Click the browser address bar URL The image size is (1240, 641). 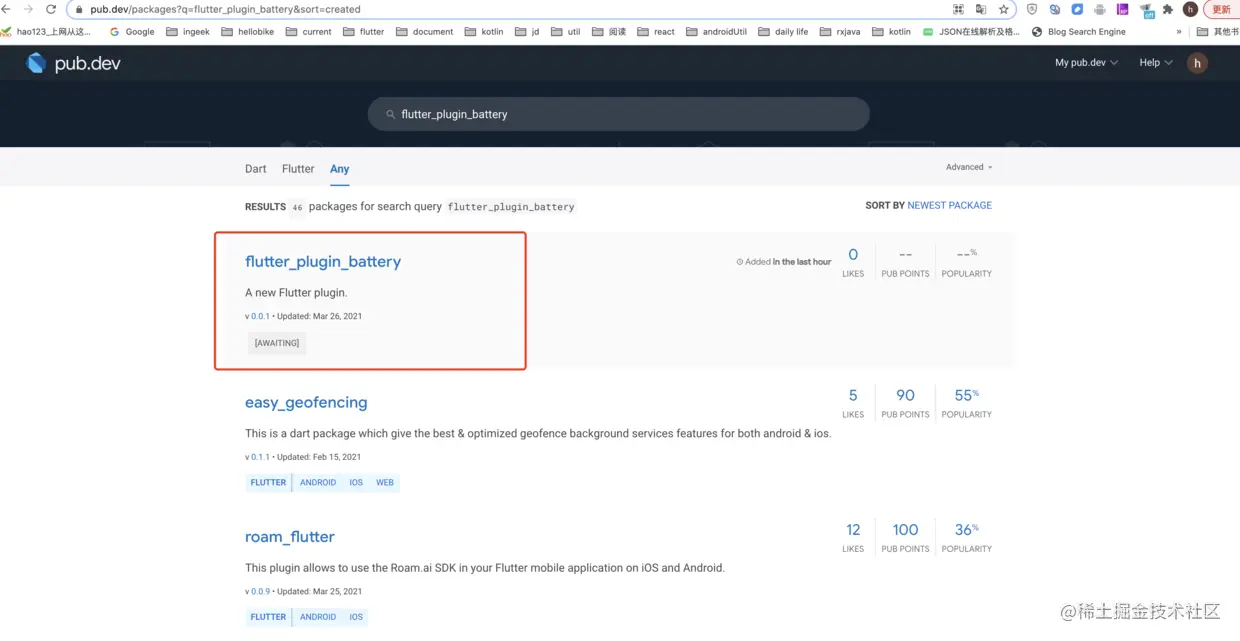[x=225, y=9]
